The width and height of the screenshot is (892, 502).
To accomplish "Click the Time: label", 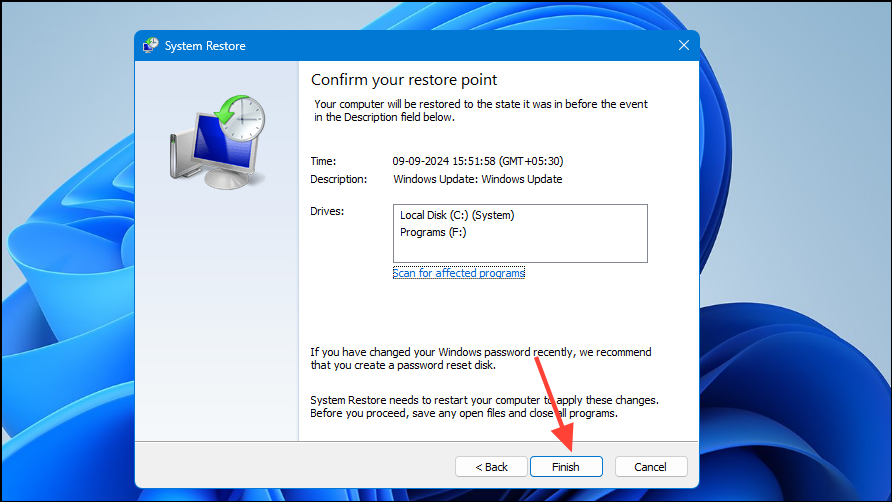I will pos(323,161).
